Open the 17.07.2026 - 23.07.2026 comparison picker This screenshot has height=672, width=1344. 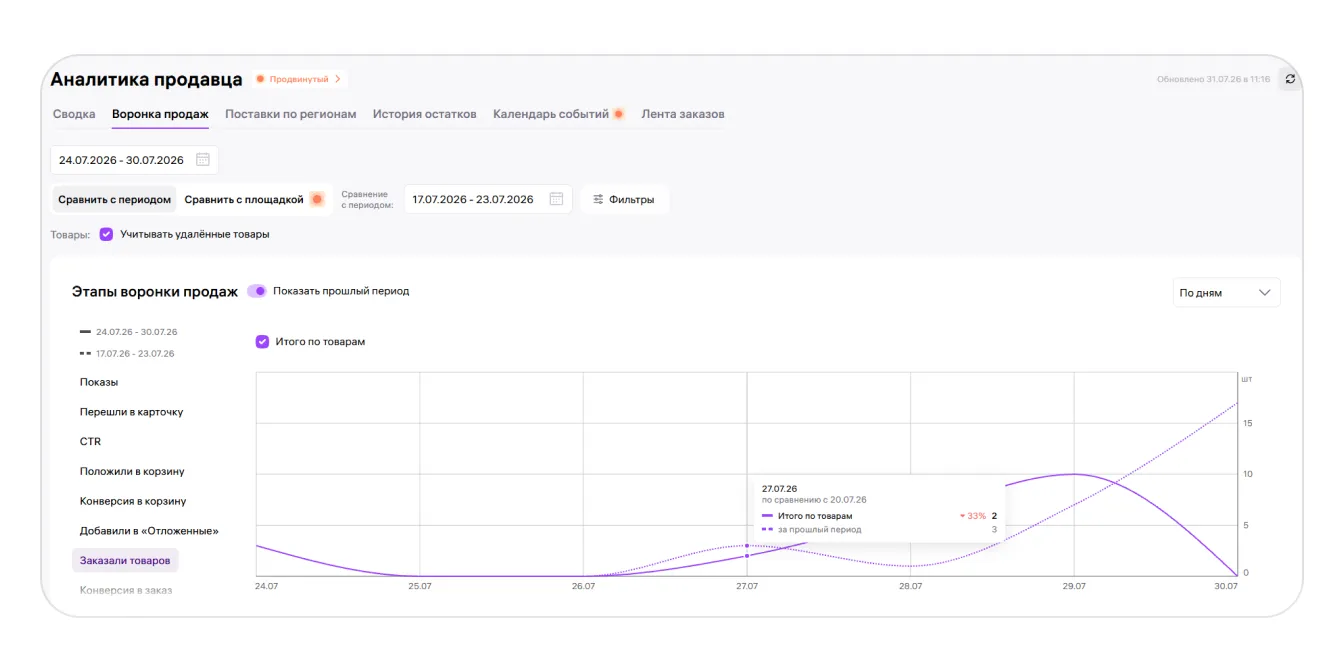(x=488, y=199)
